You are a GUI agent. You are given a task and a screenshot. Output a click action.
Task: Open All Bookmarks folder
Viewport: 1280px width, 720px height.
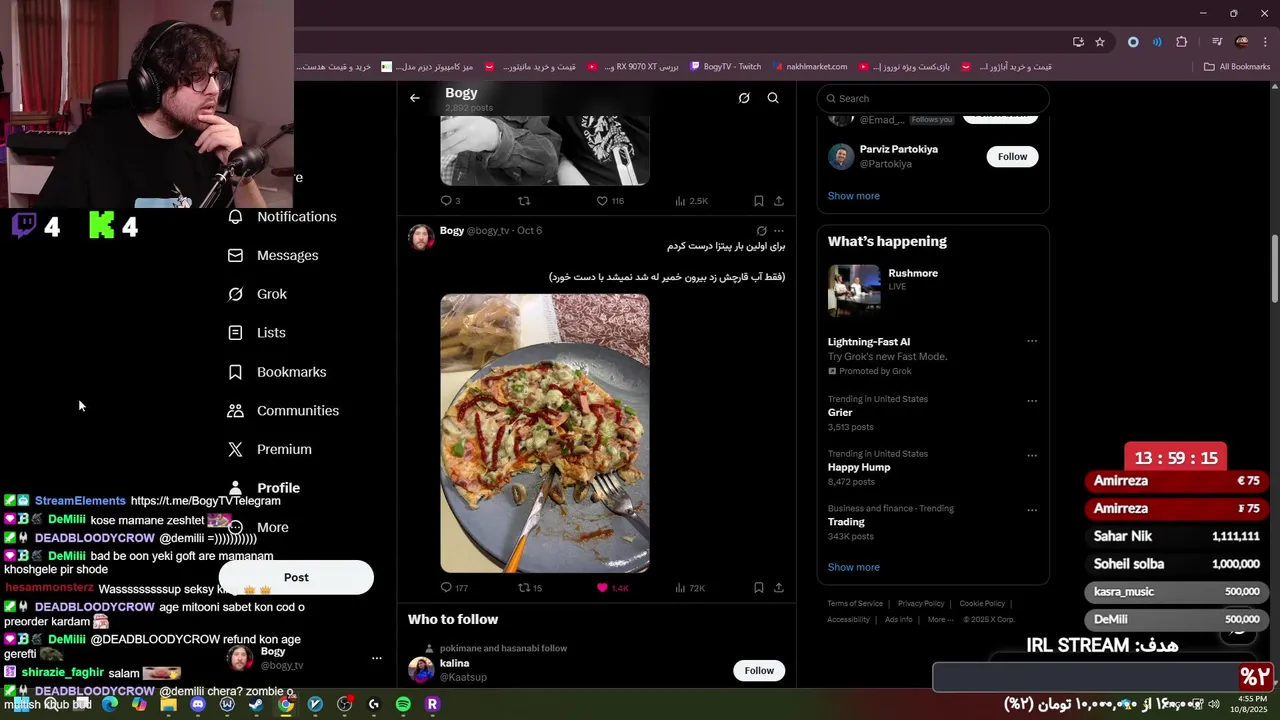tap(1237, 67)
